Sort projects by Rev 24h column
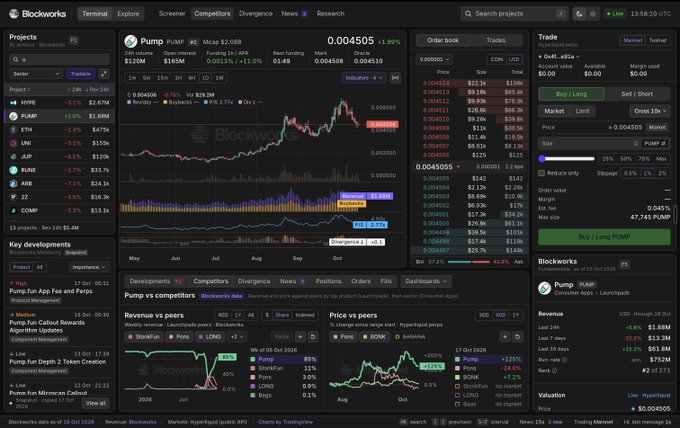 (99, 89)
